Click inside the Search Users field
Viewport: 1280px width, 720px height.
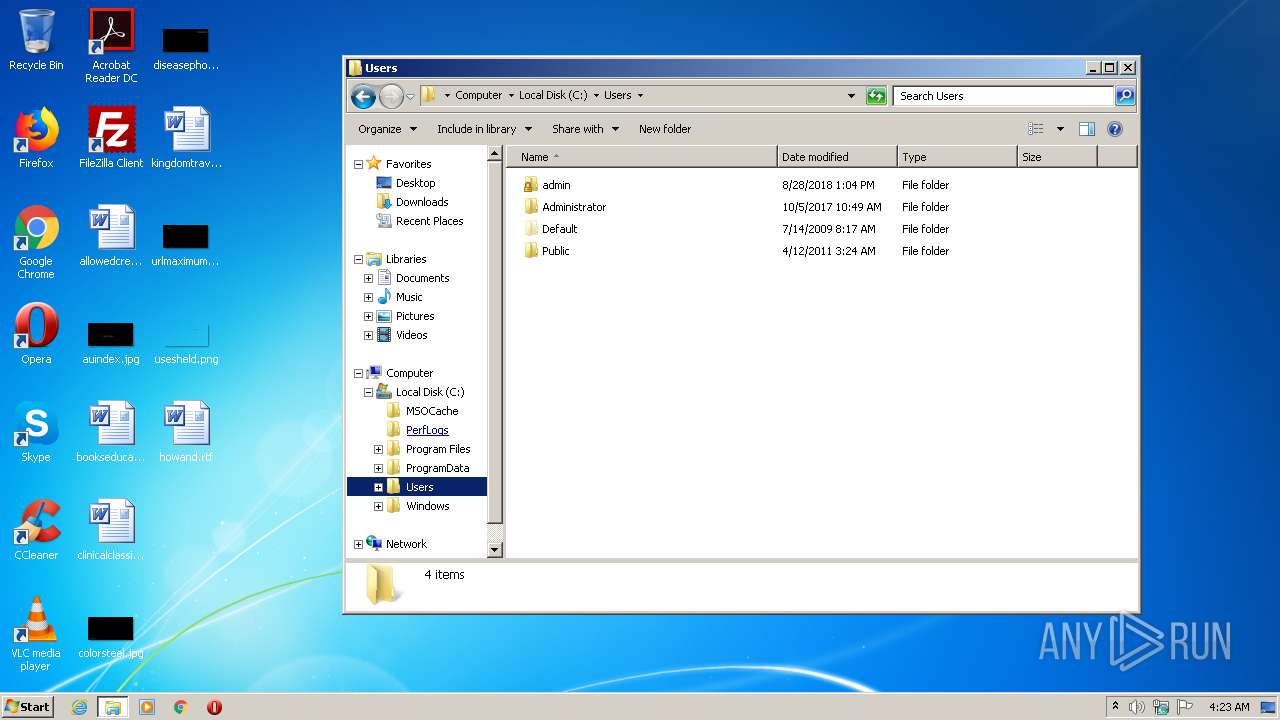click(x=1003, y=96)
